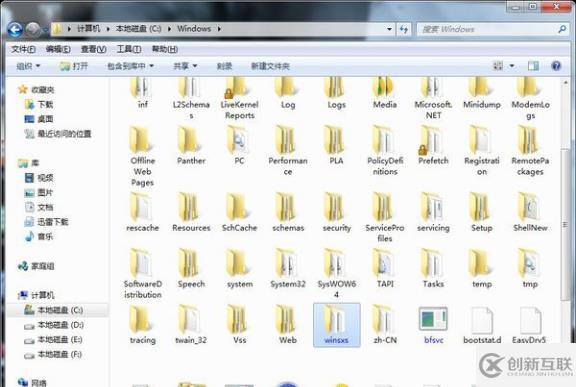This screenshot has height=387, width=576.
Task: Click the 刻录 toolbar button
Action: (224, 66)
